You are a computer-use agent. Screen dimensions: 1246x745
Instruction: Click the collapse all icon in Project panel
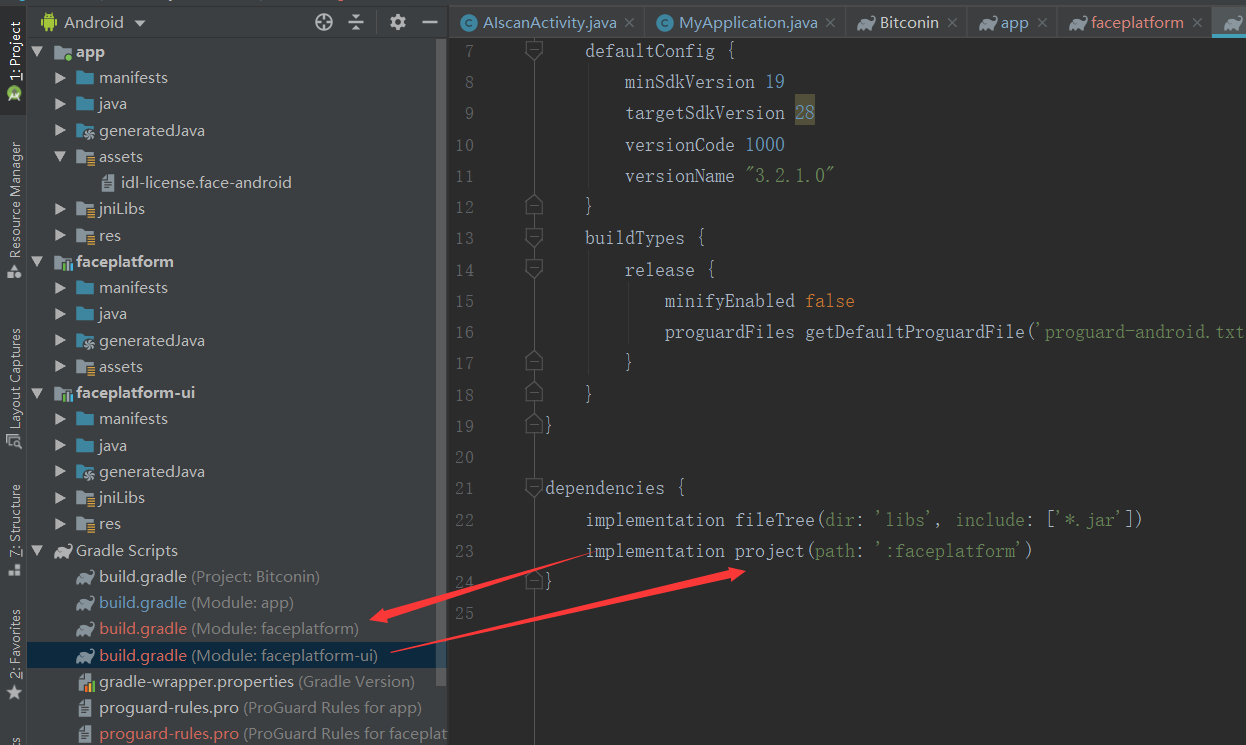[357, 22]
